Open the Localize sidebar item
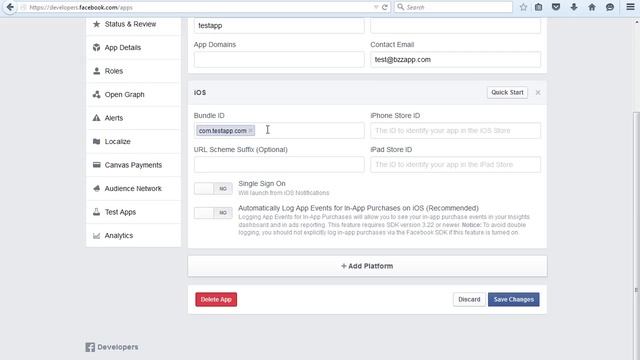Image resolution: width=640 pixels, height=360 pixels. [x=133, y=142]
